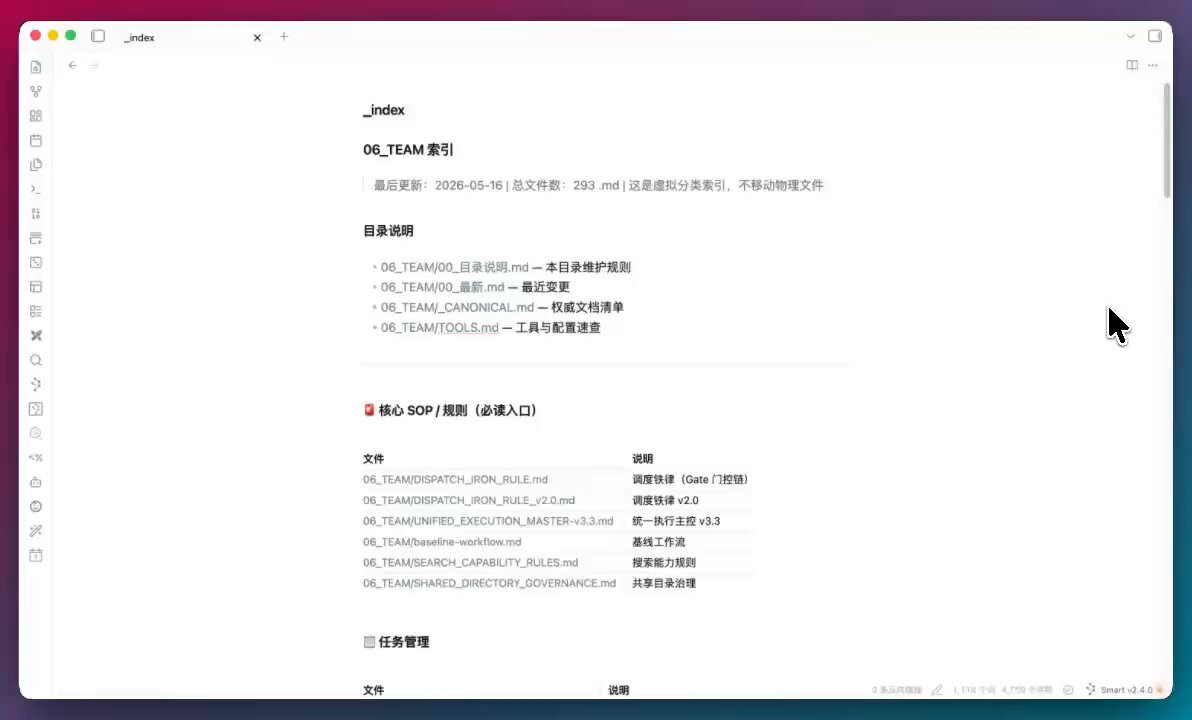
Task: Click the robot assistant icon
Action: click(x=36, y=482)
